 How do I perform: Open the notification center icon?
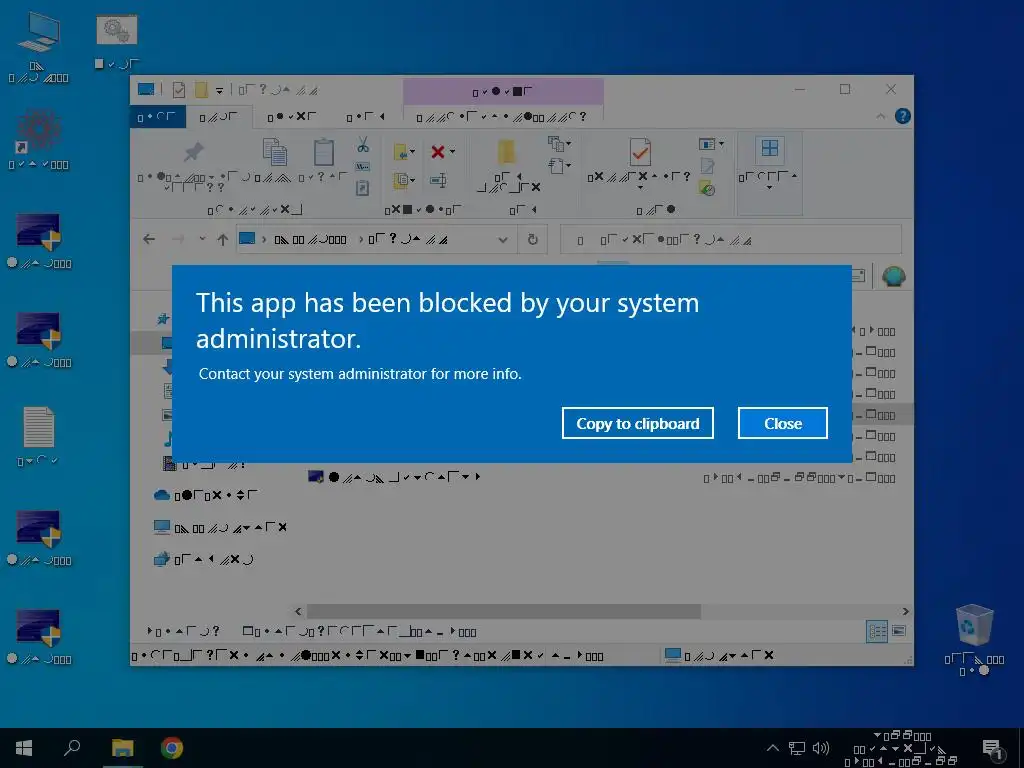(x=992, y=748)
